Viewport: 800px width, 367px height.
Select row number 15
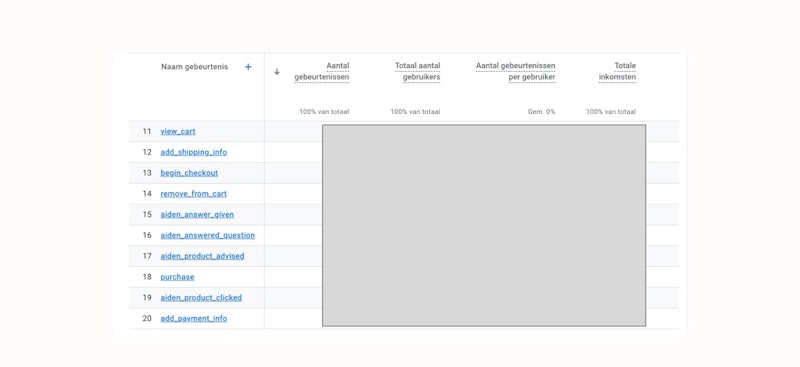click(x=147, y=214)
